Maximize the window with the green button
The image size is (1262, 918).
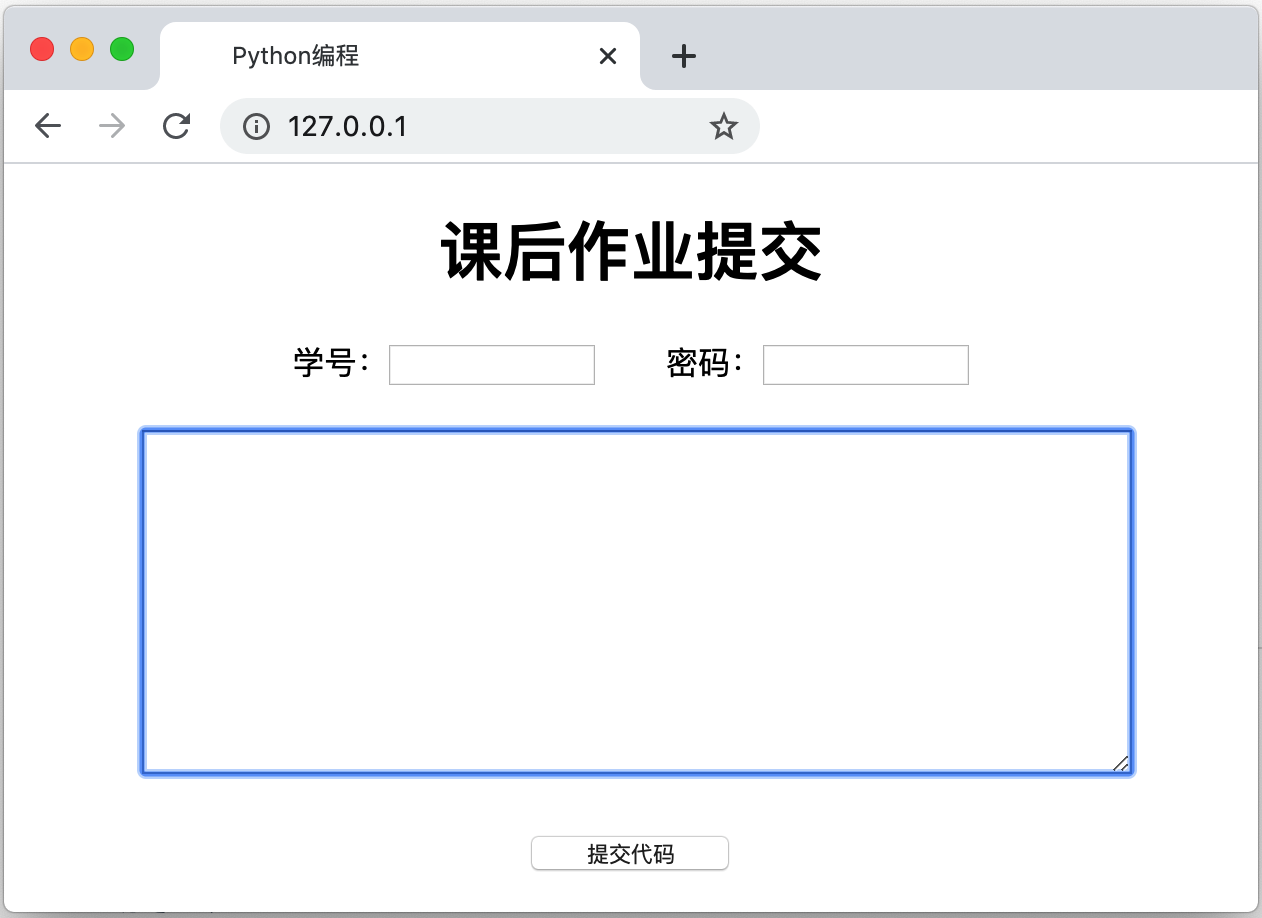[x=122, y=49]
